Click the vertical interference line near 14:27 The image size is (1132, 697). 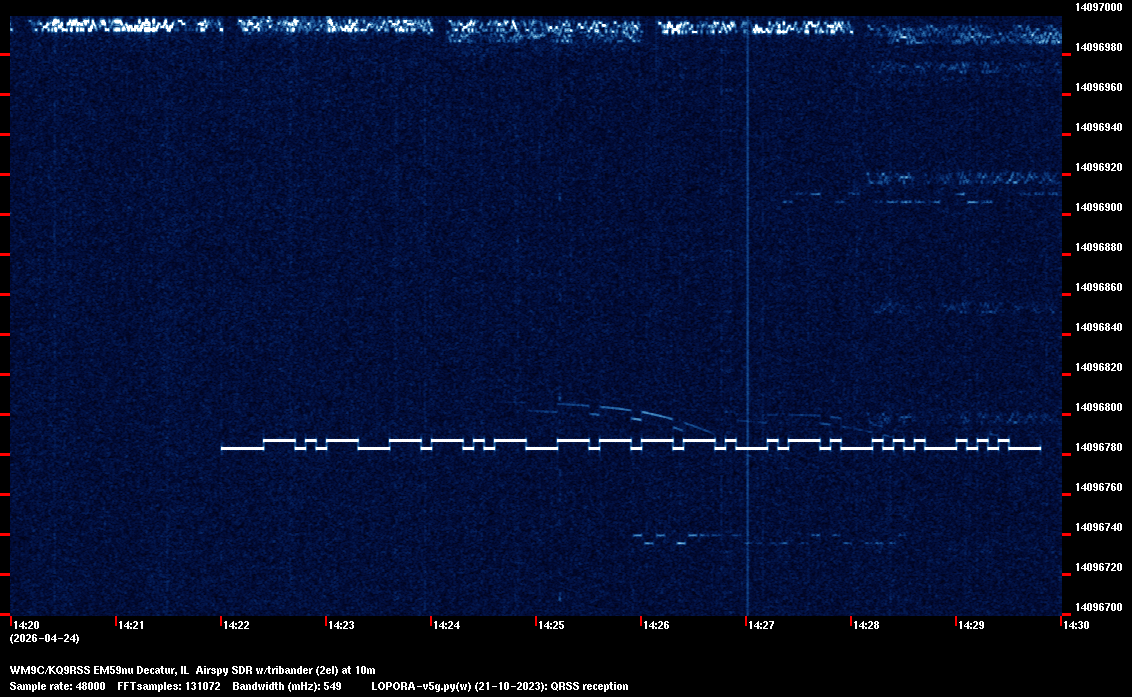(747, 300)
